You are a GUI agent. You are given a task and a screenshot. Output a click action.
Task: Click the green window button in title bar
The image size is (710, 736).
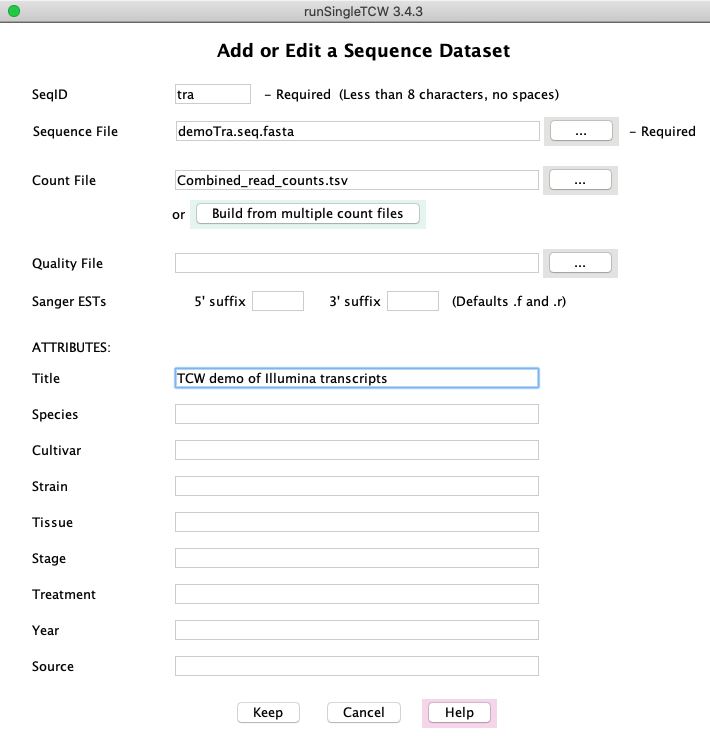pyautogui.click(x=14, y=11)
